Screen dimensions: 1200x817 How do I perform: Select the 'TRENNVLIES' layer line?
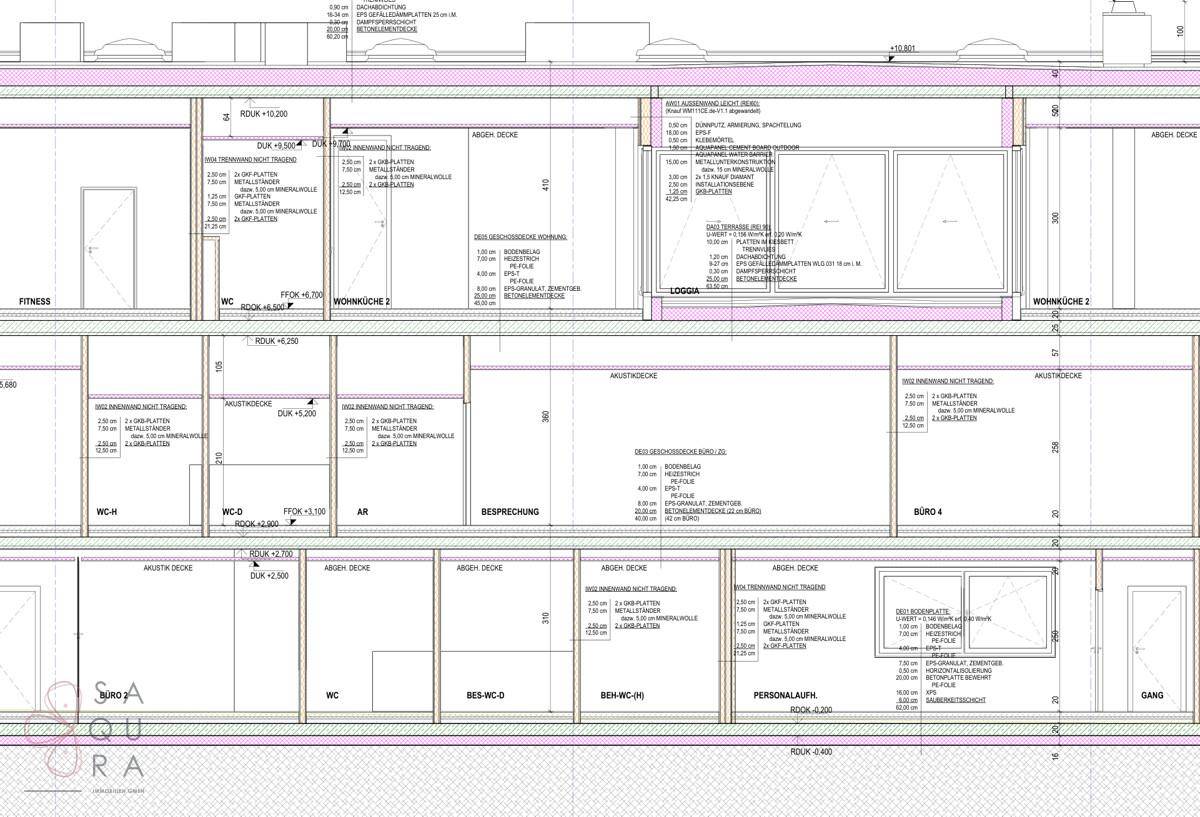point(759,248)
